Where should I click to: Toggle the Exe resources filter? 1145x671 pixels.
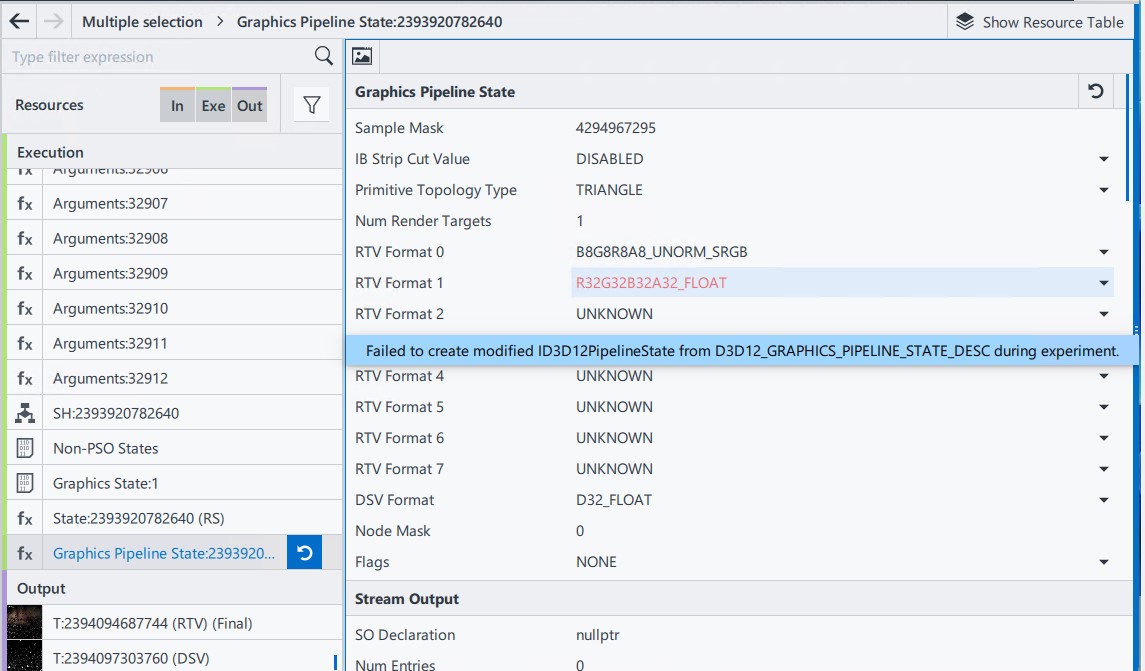click(x=213, y=105)
